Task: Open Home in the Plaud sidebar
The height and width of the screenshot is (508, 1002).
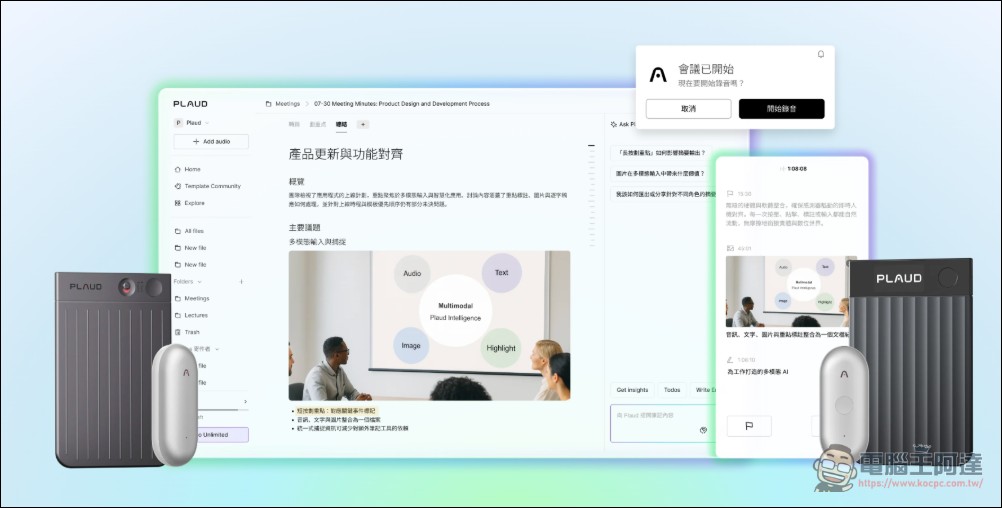Action: click(188, 169)
